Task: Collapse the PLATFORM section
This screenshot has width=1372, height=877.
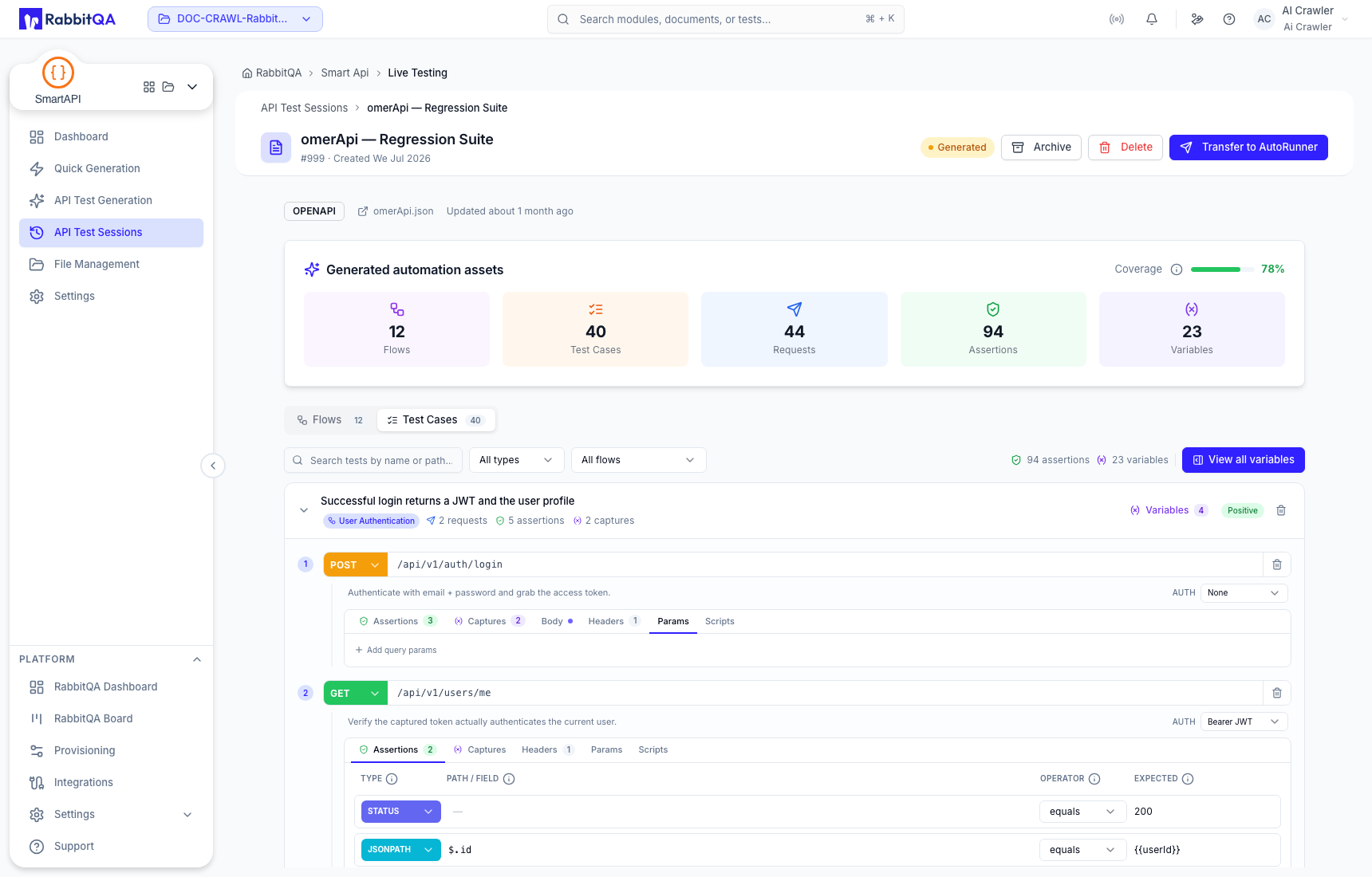Action: click(x=197, y=659)
